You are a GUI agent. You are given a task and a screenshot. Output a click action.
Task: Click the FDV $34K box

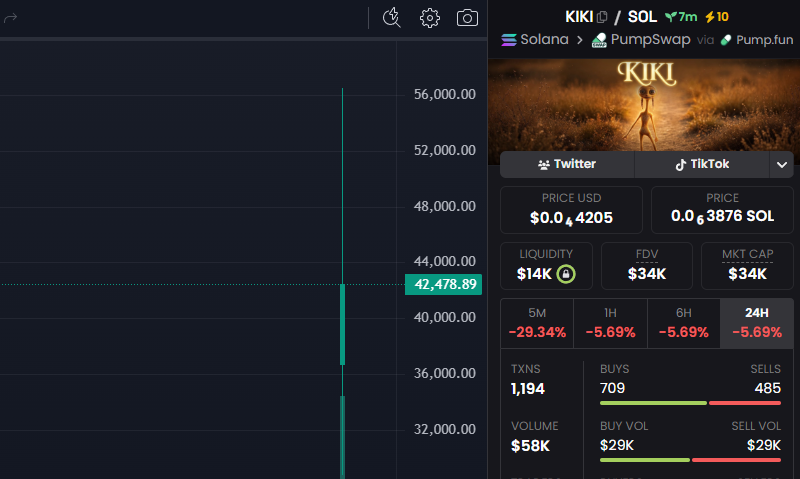click(x=646, y=266)
